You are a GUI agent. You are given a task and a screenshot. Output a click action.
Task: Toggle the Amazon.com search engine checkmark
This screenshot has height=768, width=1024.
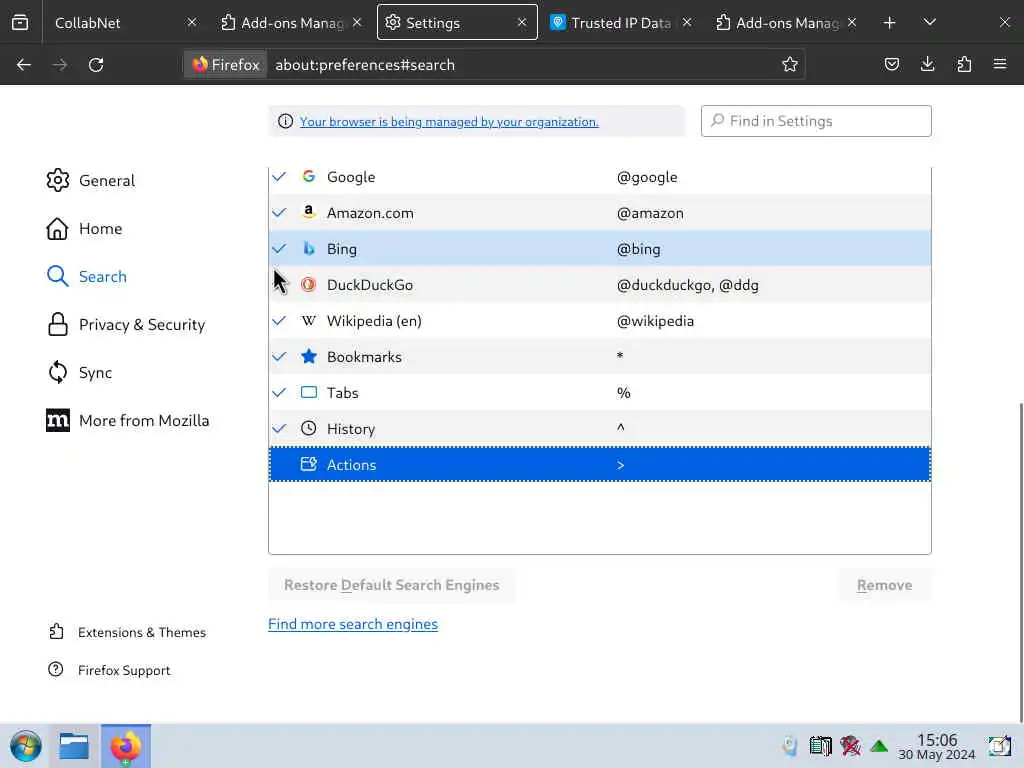tap(280, 213)
